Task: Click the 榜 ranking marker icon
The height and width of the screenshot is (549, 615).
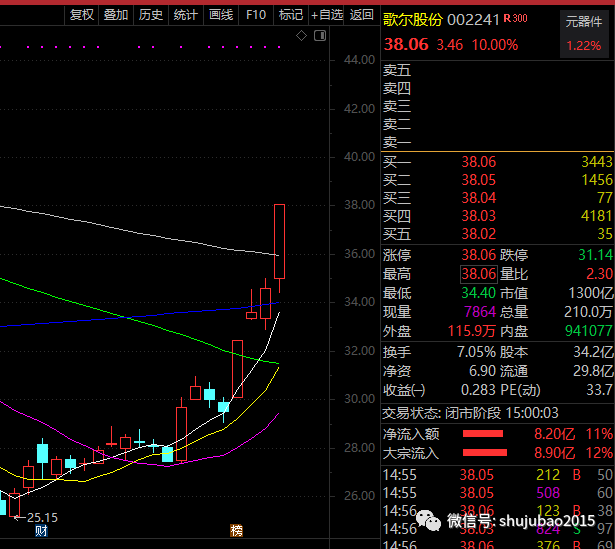Action: click(236, 530)
